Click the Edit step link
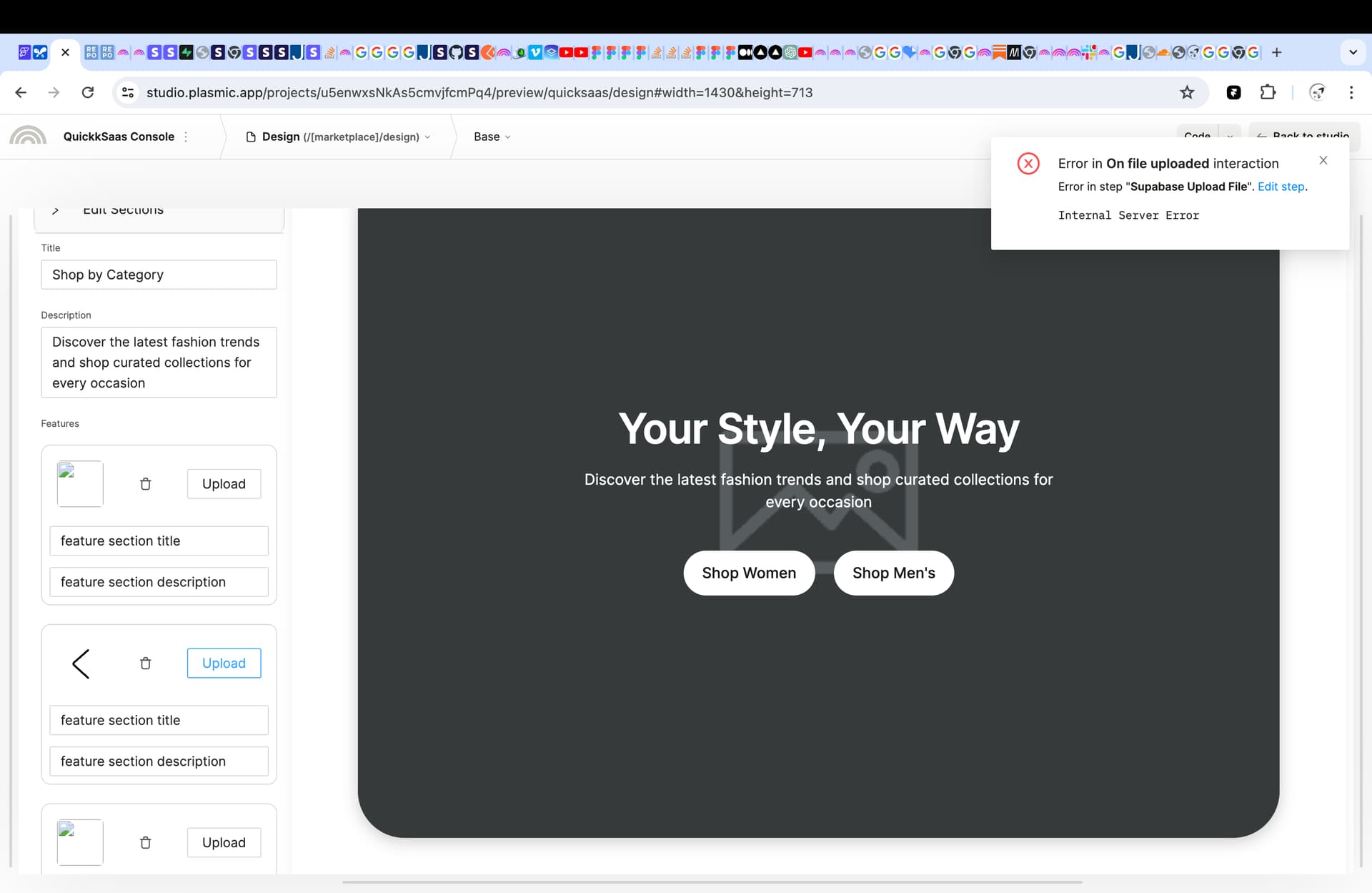The width and height of the screenshot is (1372, 893). [1281, 187]
